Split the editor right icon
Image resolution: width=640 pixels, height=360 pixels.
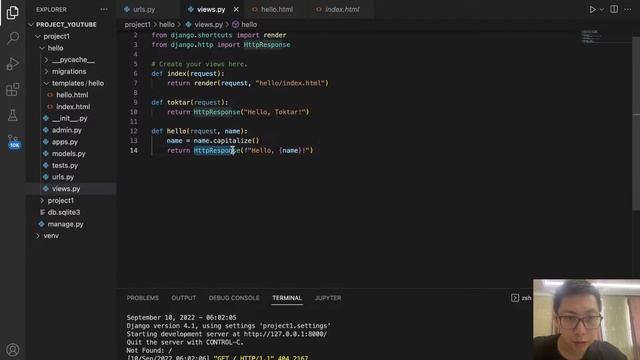[614, 9]
